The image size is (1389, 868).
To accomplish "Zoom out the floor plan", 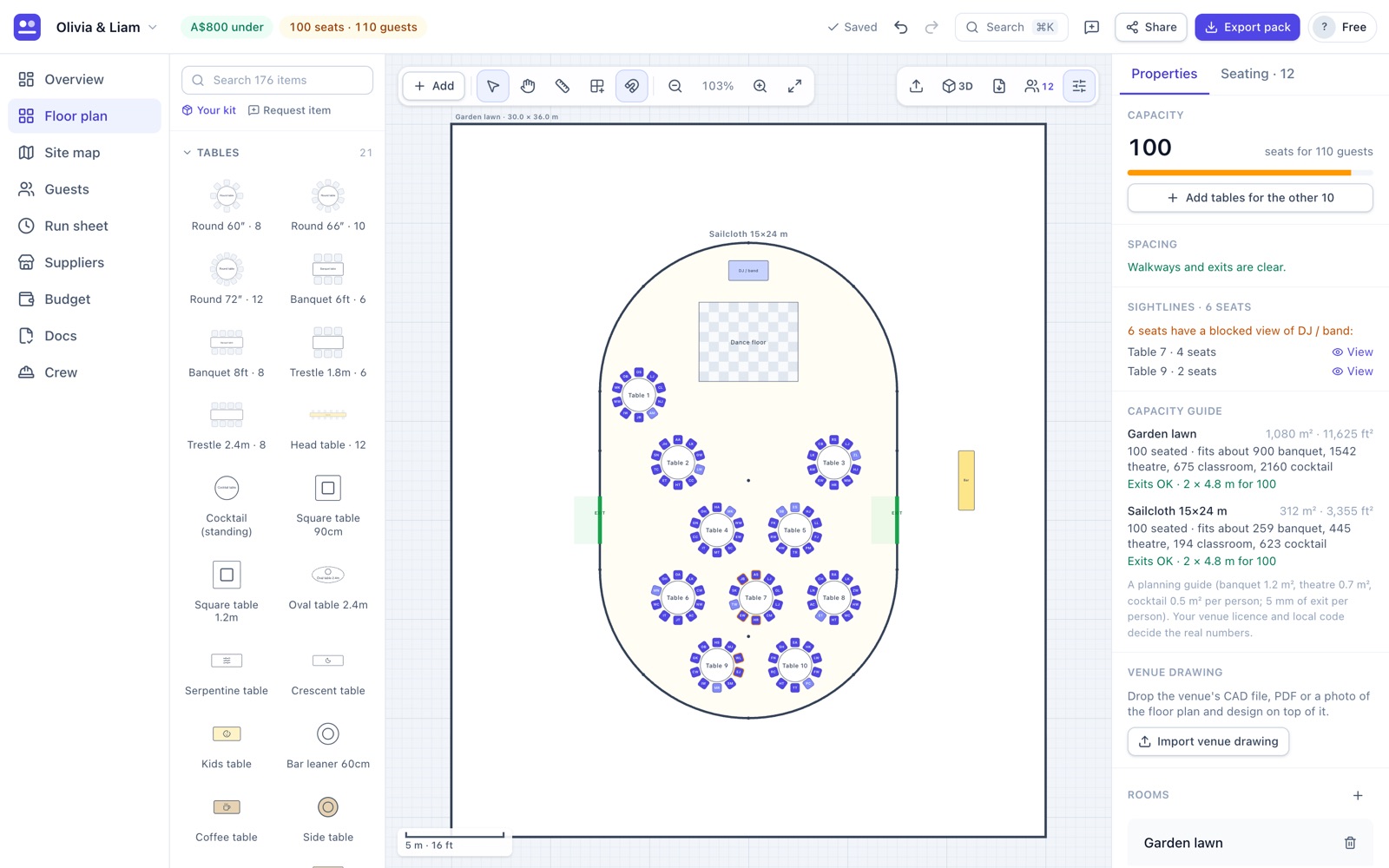I will tap(675, 86).
